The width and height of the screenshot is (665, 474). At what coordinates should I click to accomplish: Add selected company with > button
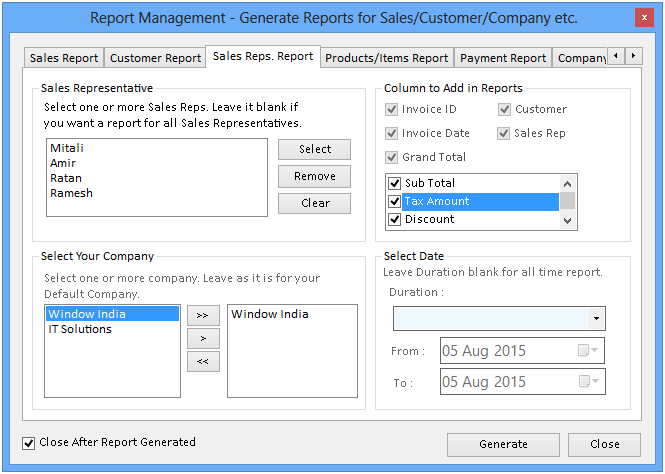click(x=203, y=338)
